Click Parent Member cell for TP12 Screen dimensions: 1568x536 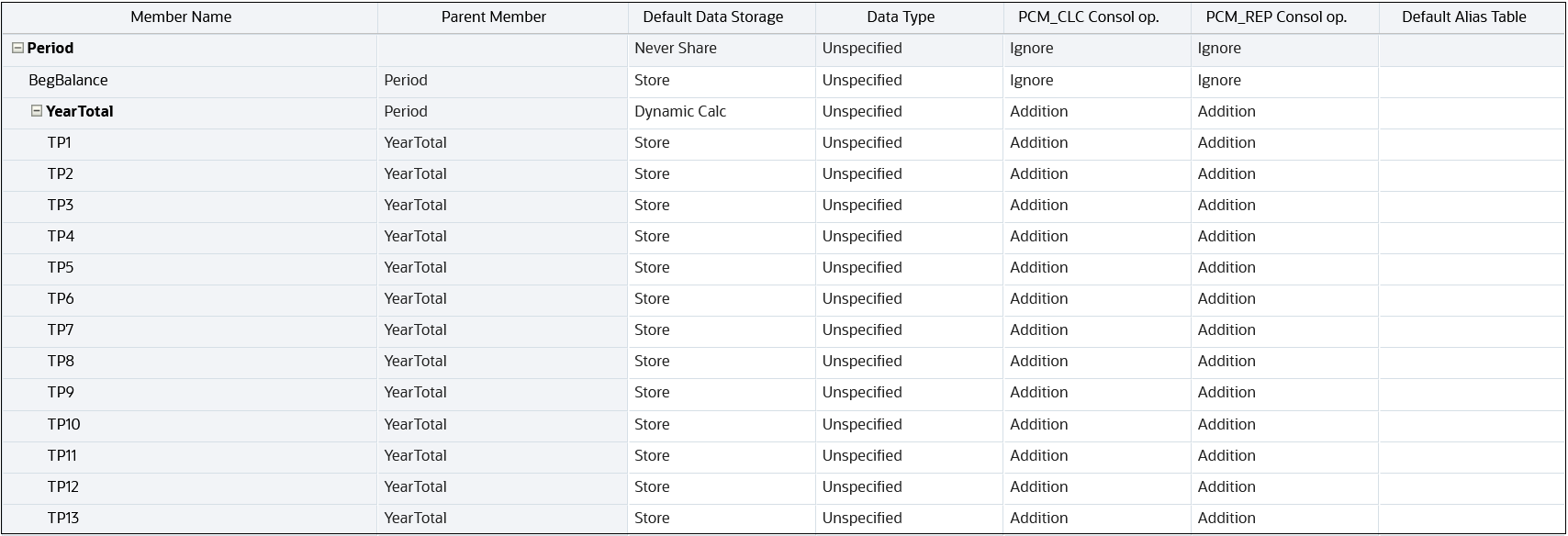point(416,487)
